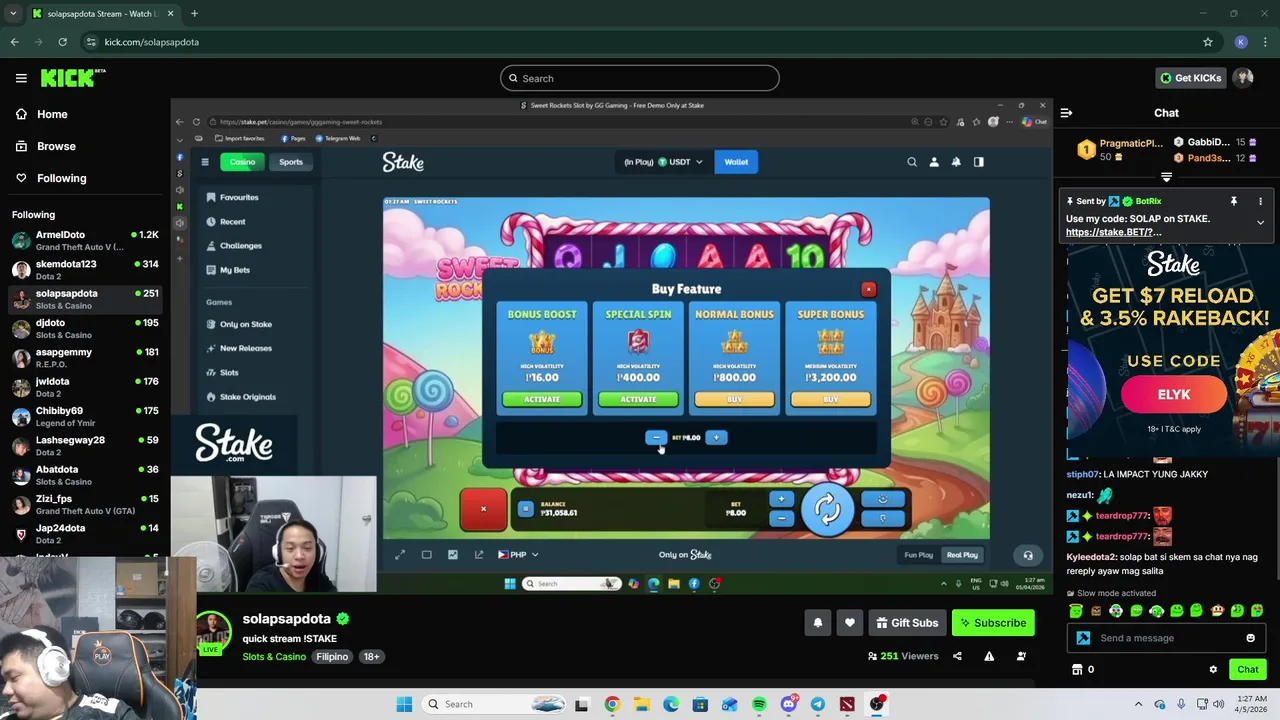
Task: Bookmark this page with the star
Action: click(1208, 42)
